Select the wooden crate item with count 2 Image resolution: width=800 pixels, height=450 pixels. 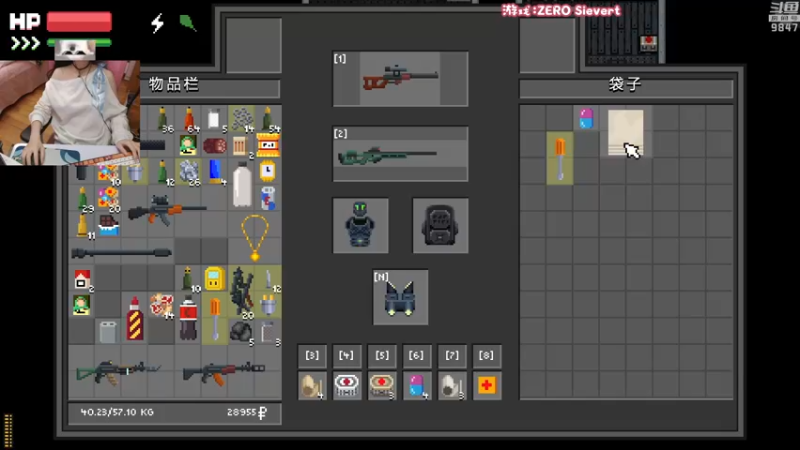240,146
